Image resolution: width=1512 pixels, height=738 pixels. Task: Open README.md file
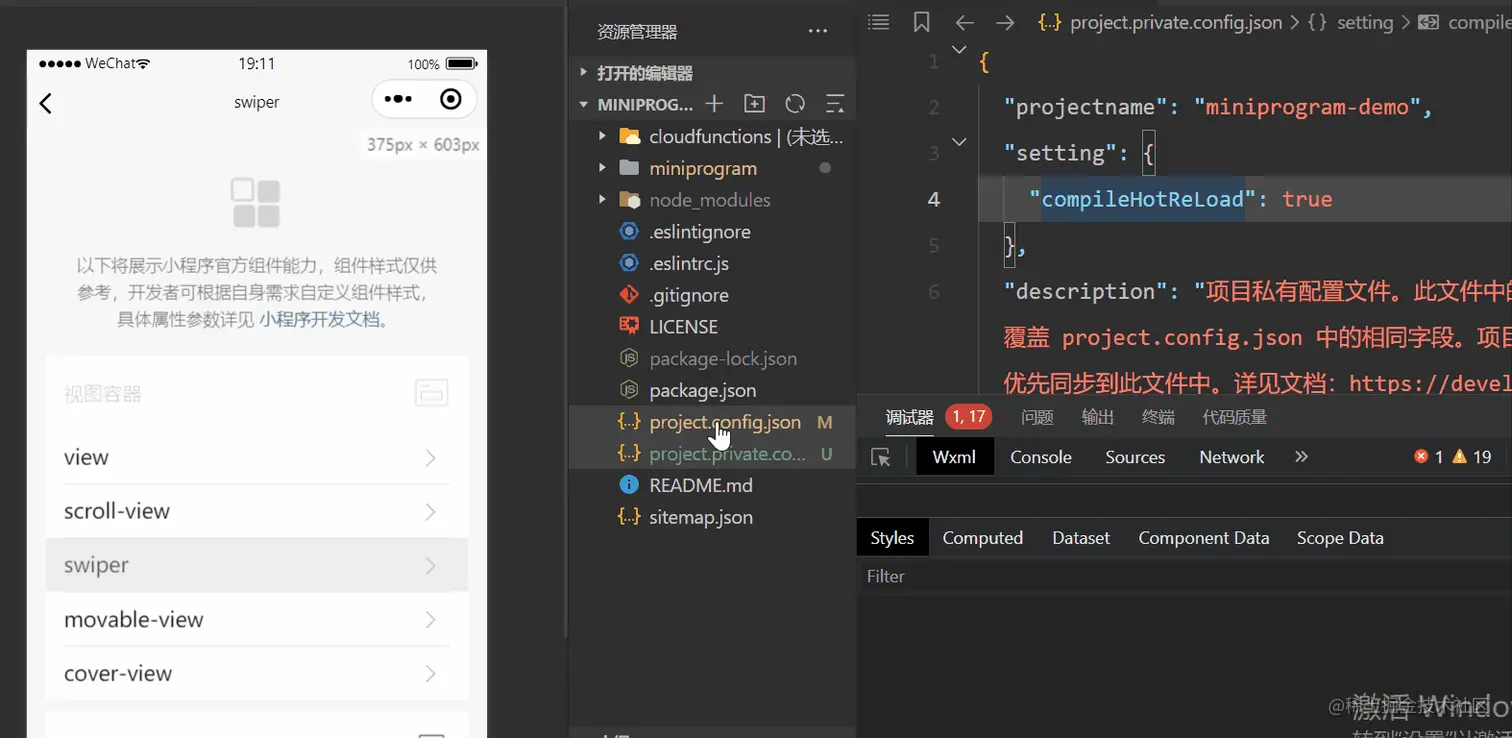[x=712, y=485]
